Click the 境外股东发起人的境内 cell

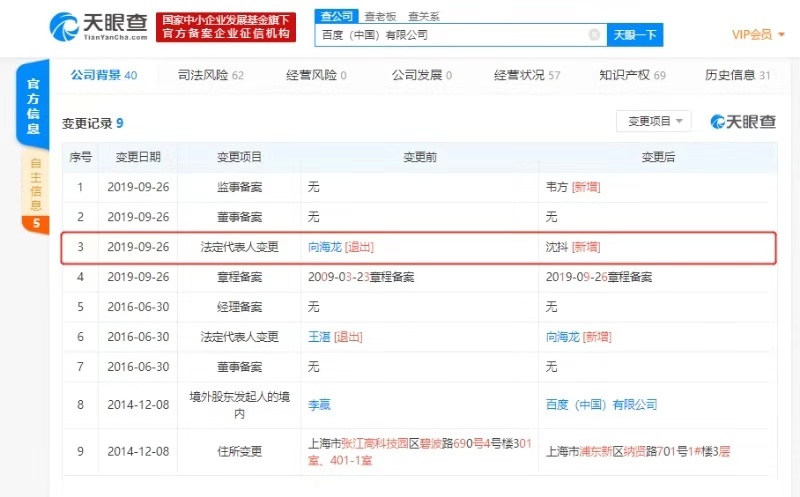click(239, 405)
